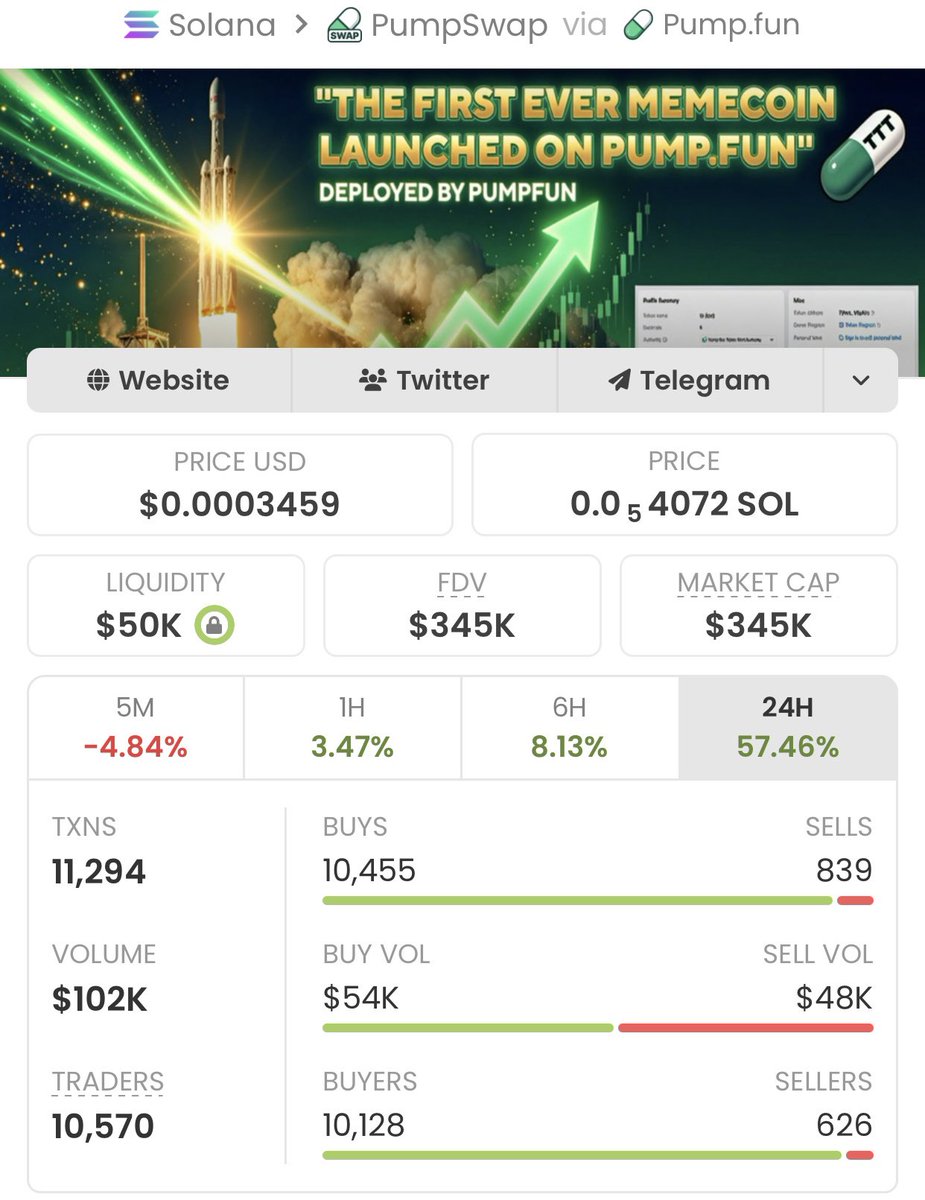
Task: Click the TXNS count 11,294
Action: tap(99, 872)
